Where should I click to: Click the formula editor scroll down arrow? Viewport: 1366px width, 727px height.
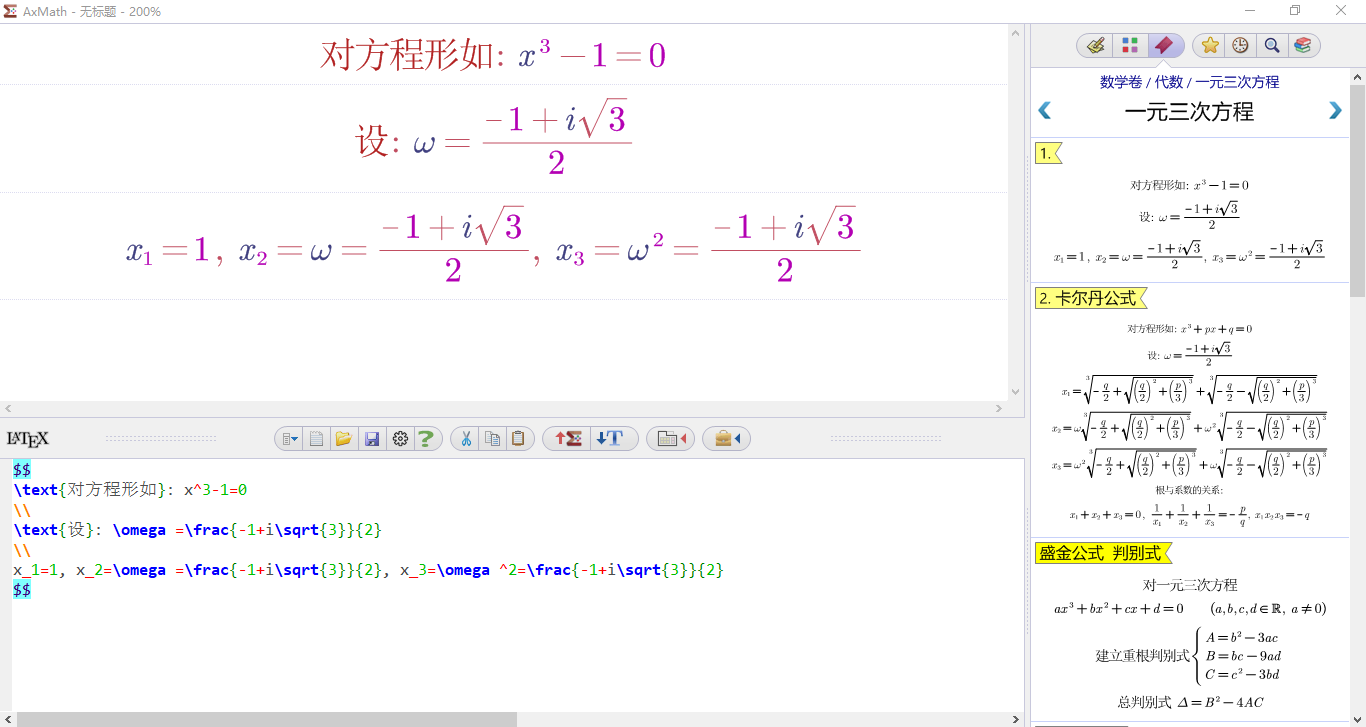pos(1016,392)
